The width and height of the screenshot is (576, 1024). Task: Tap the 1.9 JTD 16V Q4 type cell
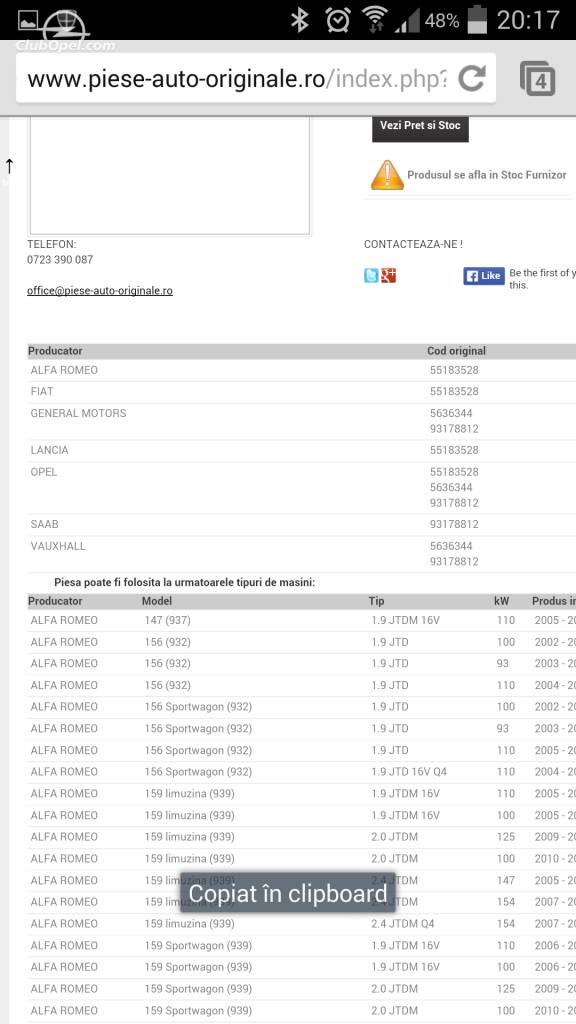click(x=409, y=772)
